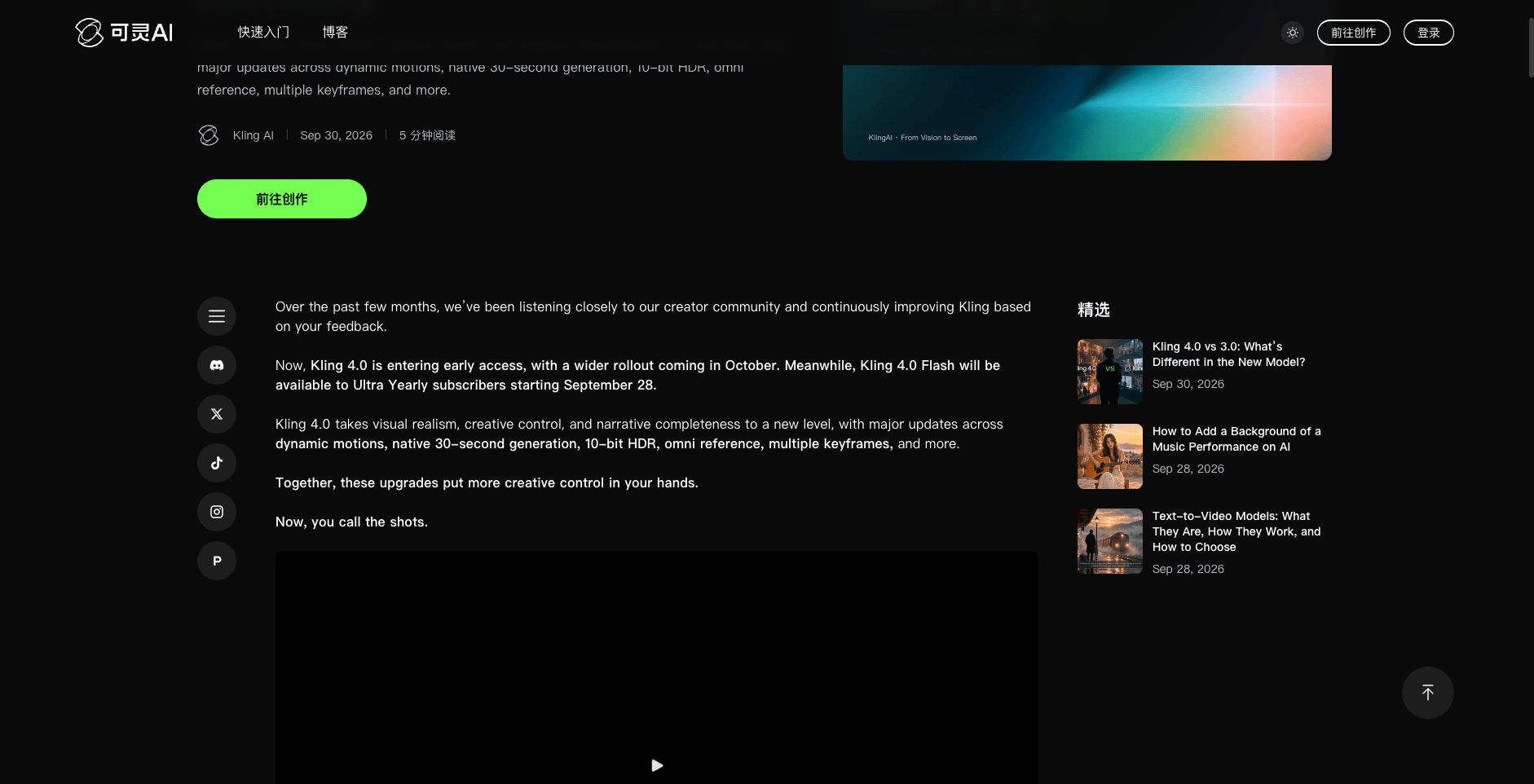The width and height of the screenshot is (1534, 784).
Task: Open the Instagram share icon
Action: point(217,512)
